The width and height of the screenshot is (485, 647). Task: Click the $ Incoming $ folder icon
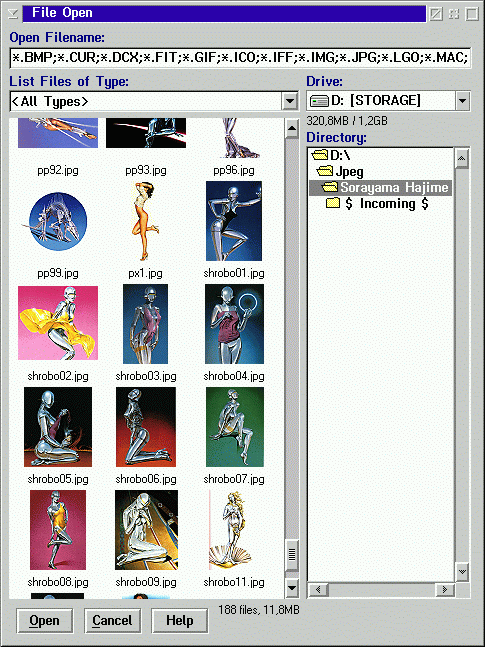tap(333, 203)
